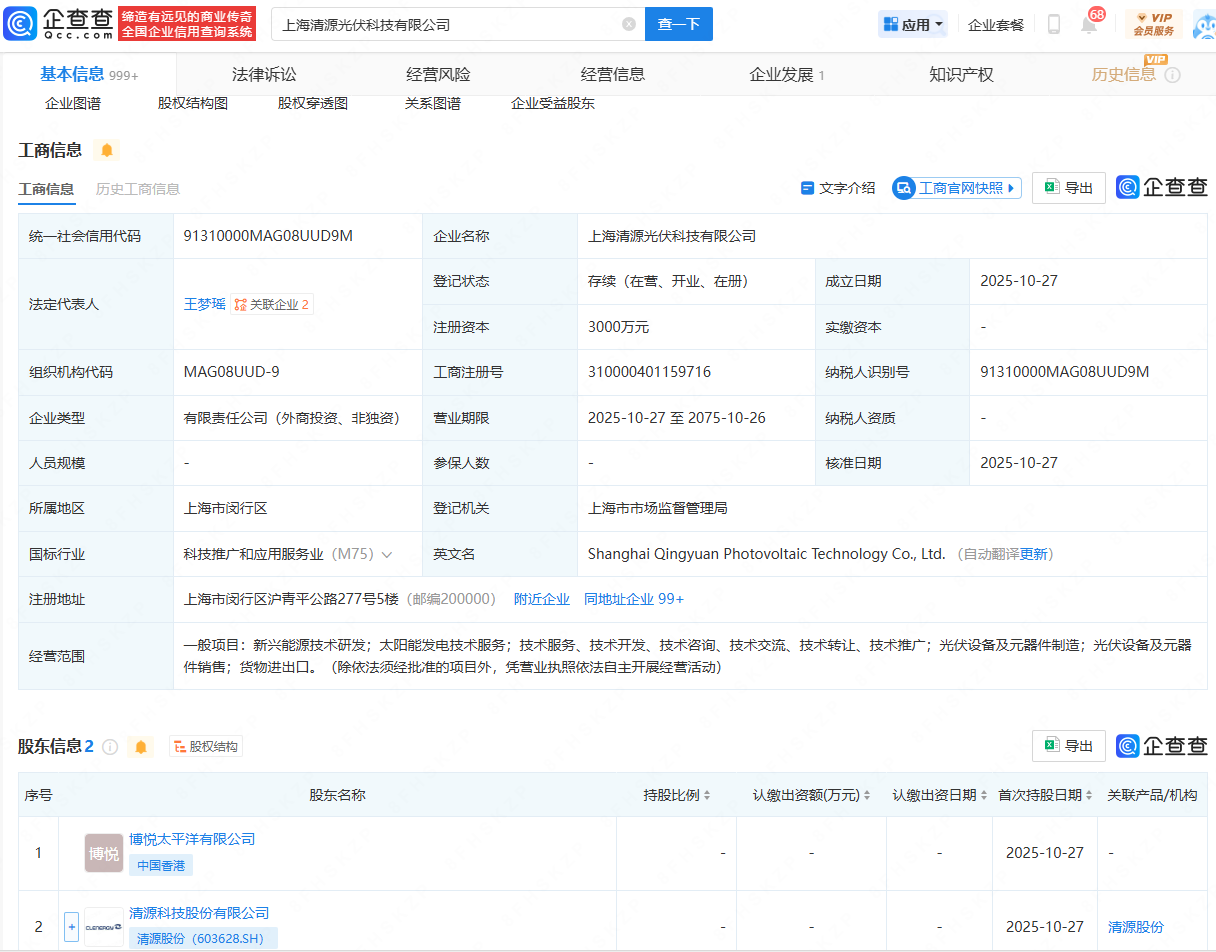Select 历史工商信息 sub-tab
The image size is (1216, 952).
(138, 189)
